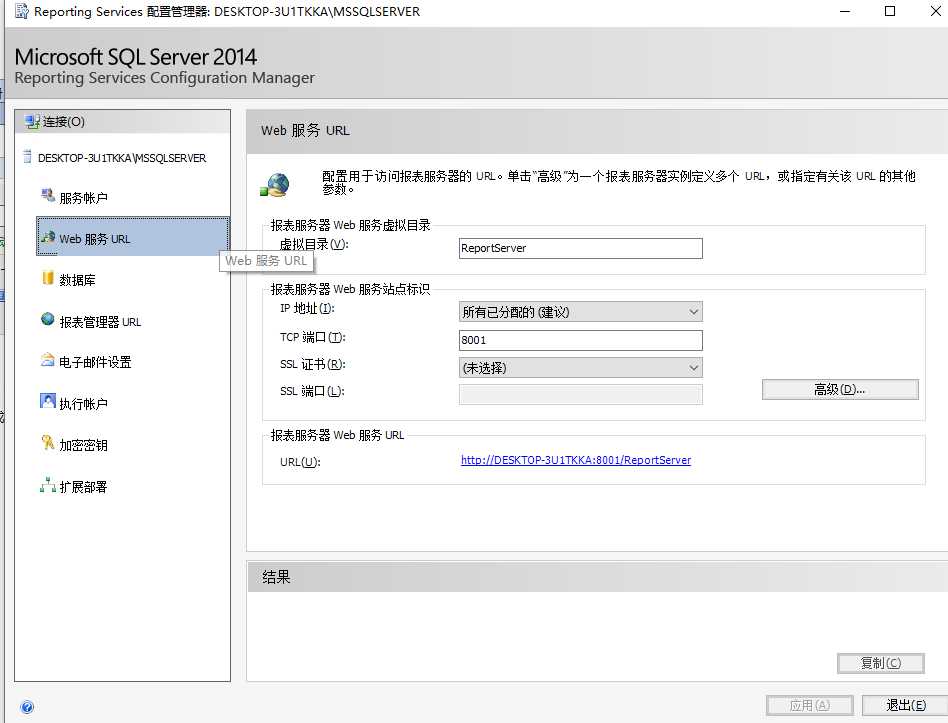The image size is (948, 723).
Task: Click the 虚拟目录 ReportServer input field
Action: tap(581, 248)
